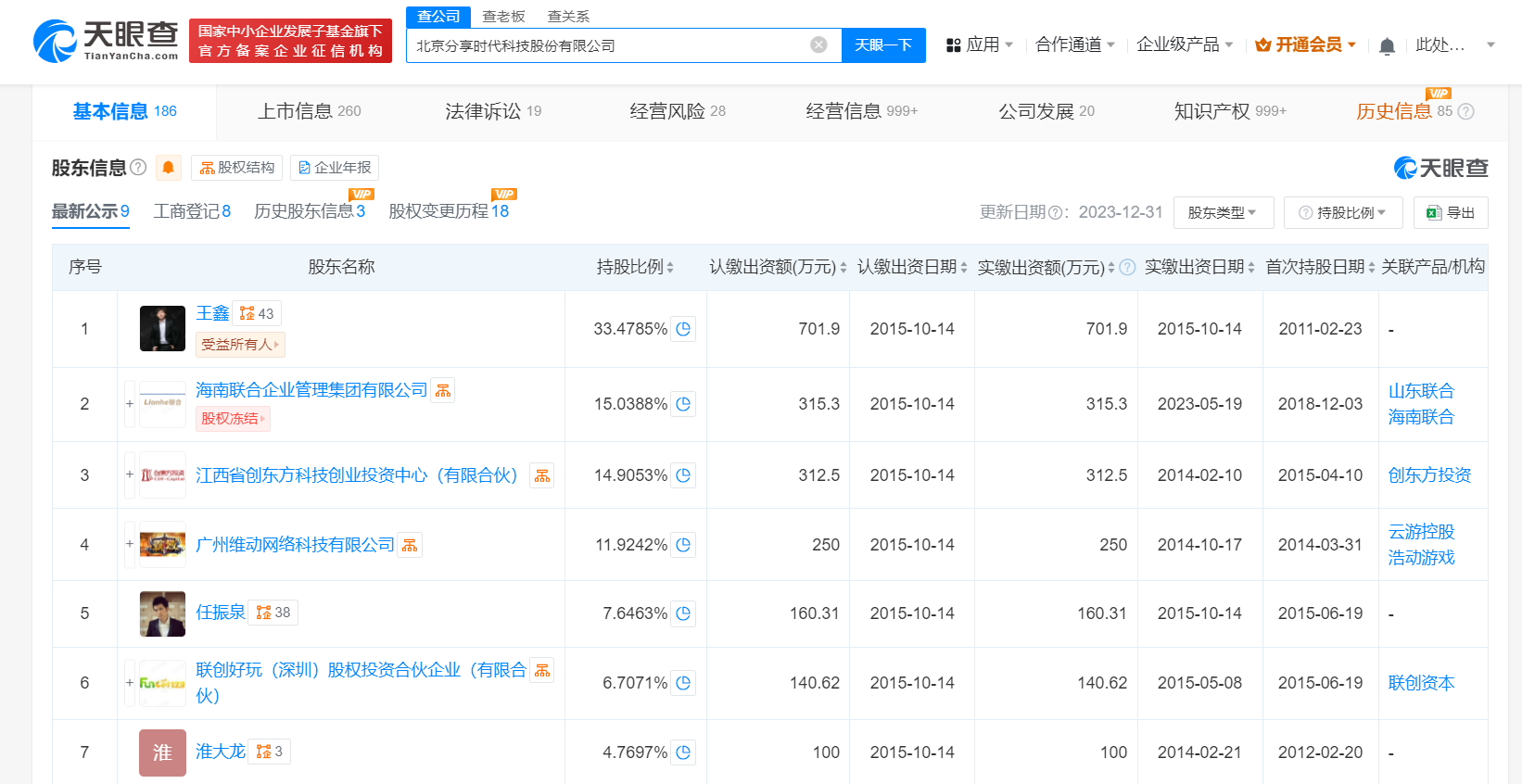Screen dimensions: 1522x784
Task: Open the 合作通道 dropdown menu
Action: click(x=1075, y=44)
